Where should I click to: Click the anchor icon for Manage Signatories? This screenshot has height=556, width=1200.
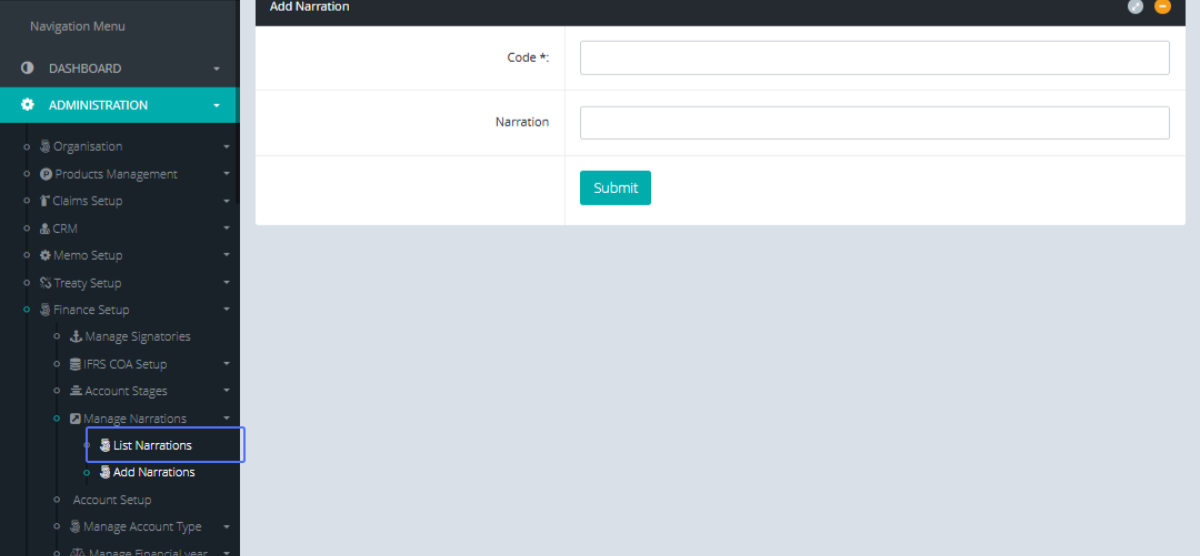point(76,337)
